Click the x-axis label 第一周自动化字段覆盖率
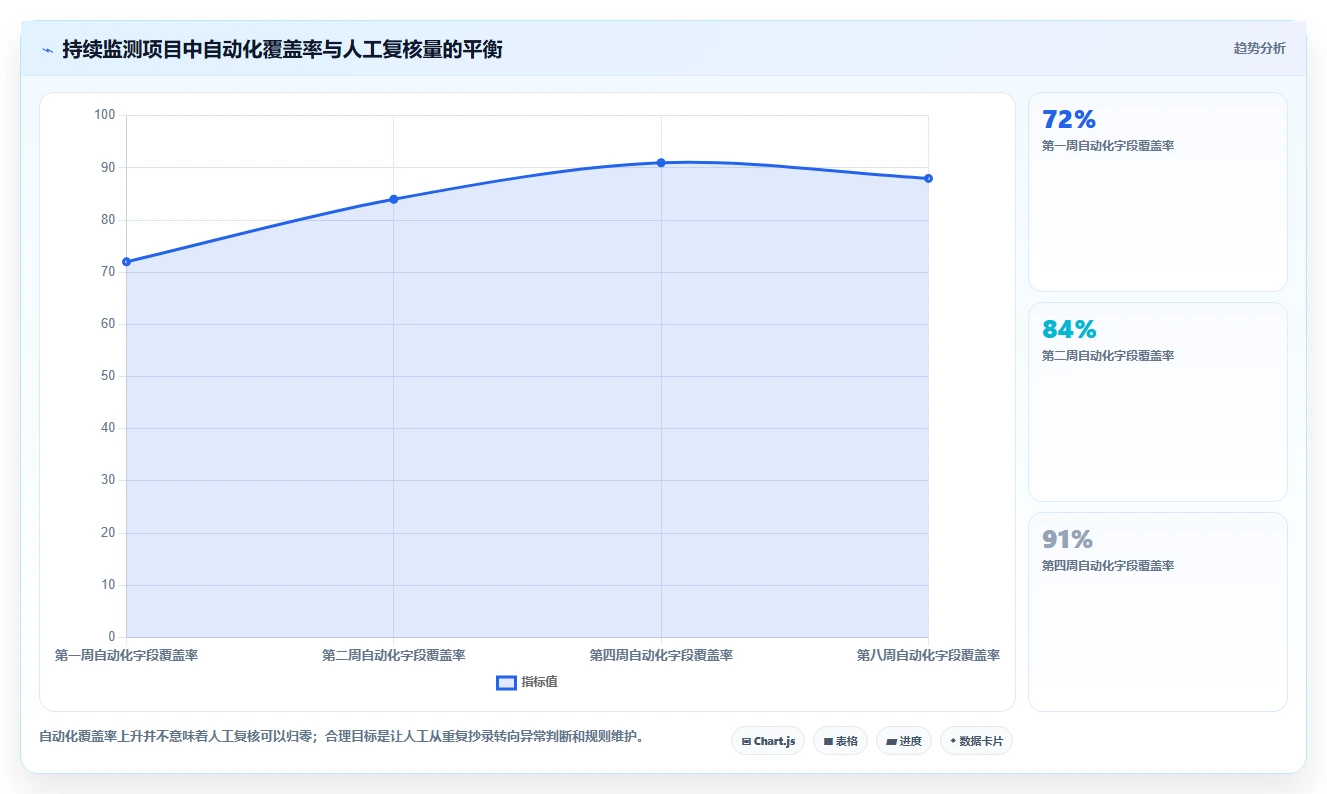 point(126,656)
